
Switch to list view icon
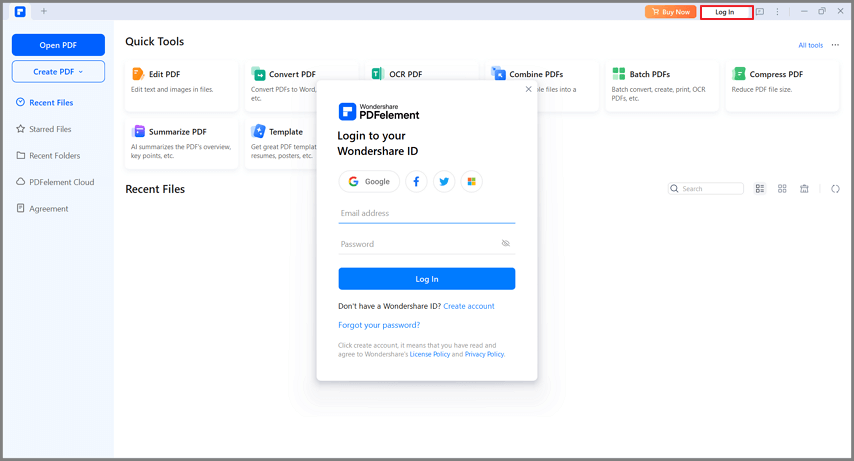[760, 189]
